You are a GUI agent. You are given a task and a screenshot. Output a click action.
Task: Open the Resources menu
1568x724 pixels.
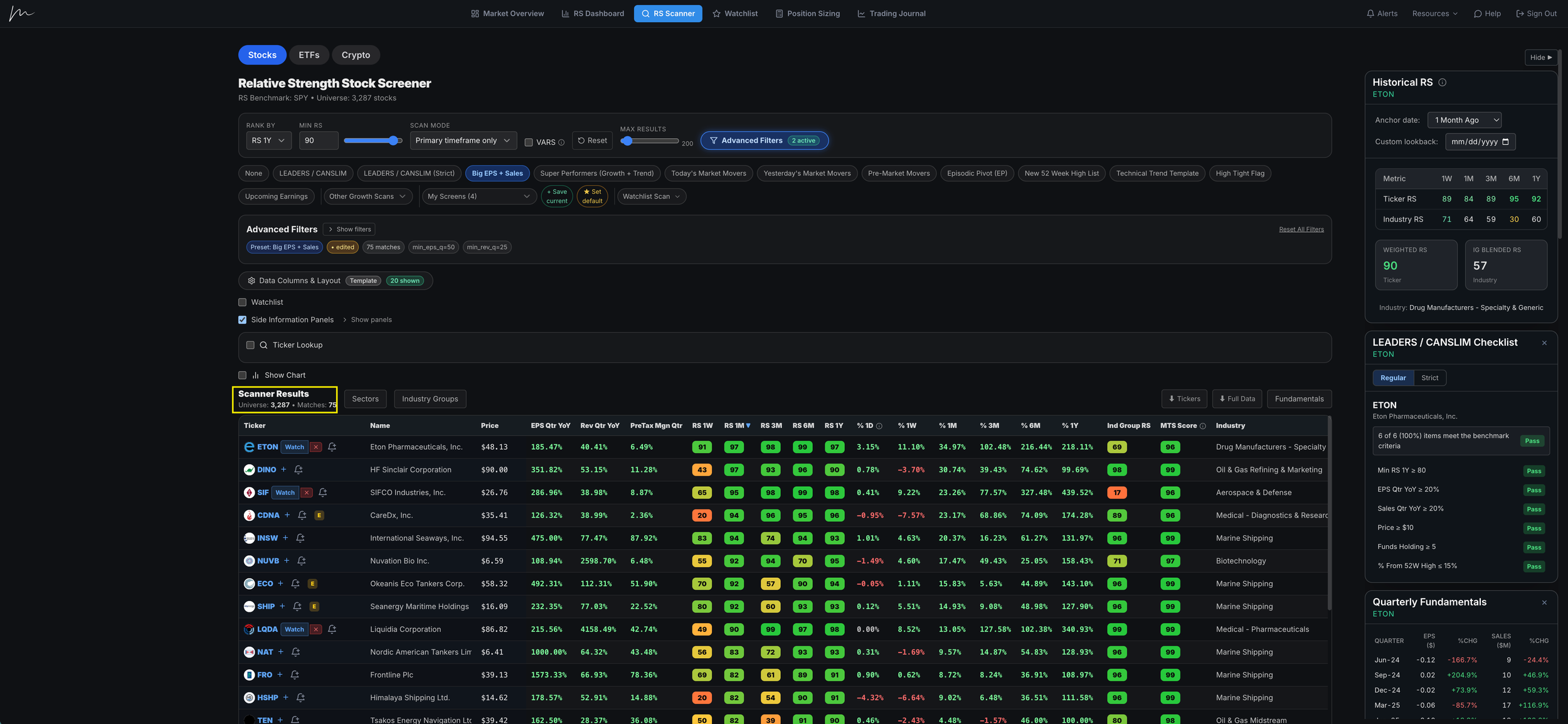tap(1435, 14)
